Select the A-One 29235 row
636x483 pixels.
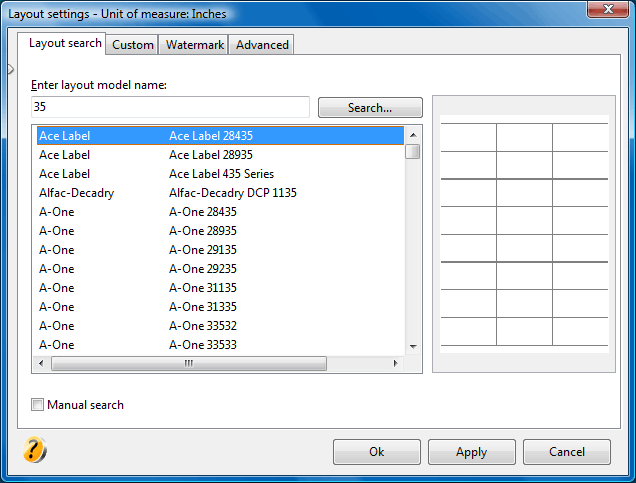click(220, 269)
